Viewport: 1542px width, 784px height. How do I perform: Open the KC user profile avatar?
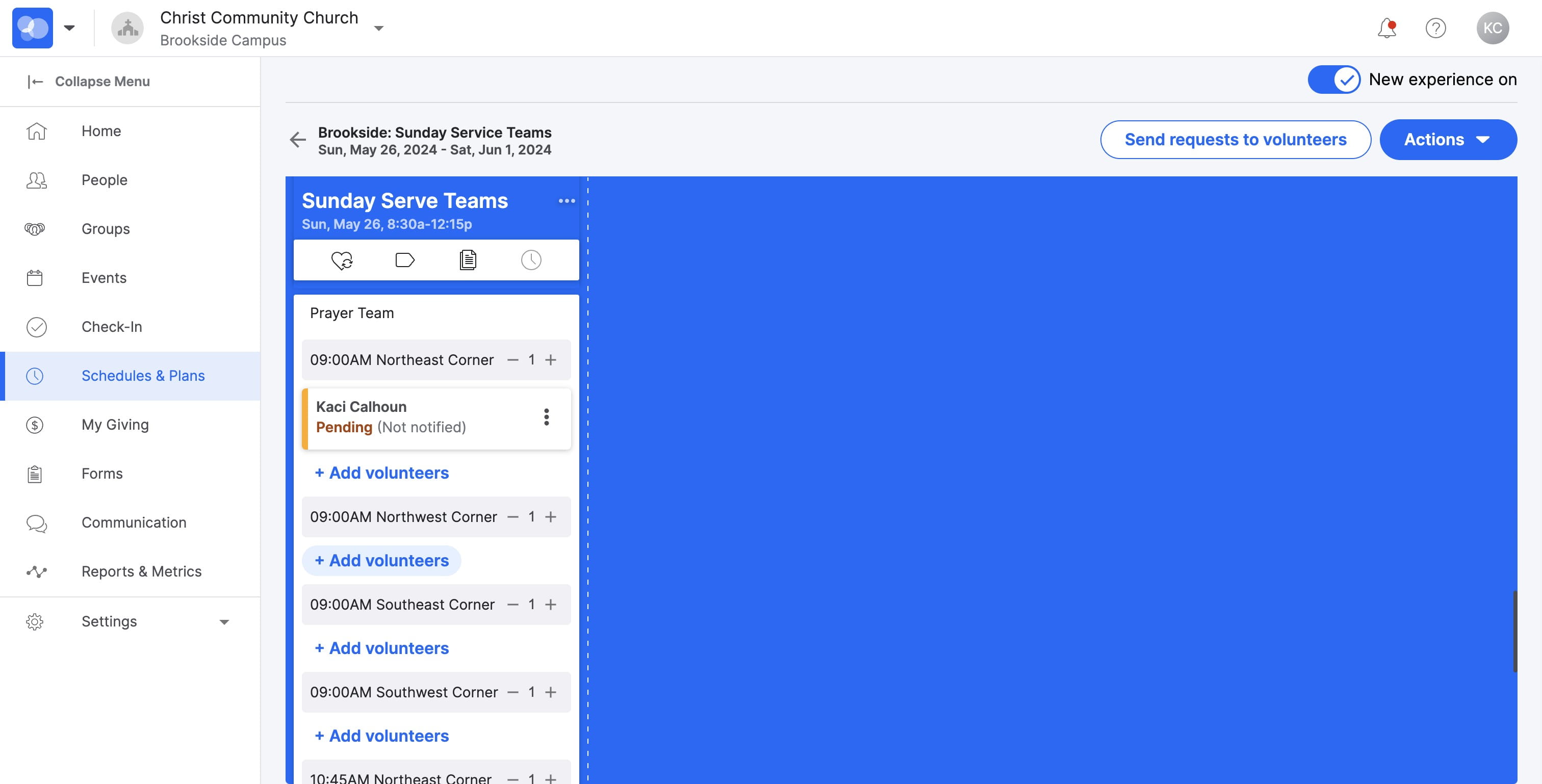(1493, 28)
